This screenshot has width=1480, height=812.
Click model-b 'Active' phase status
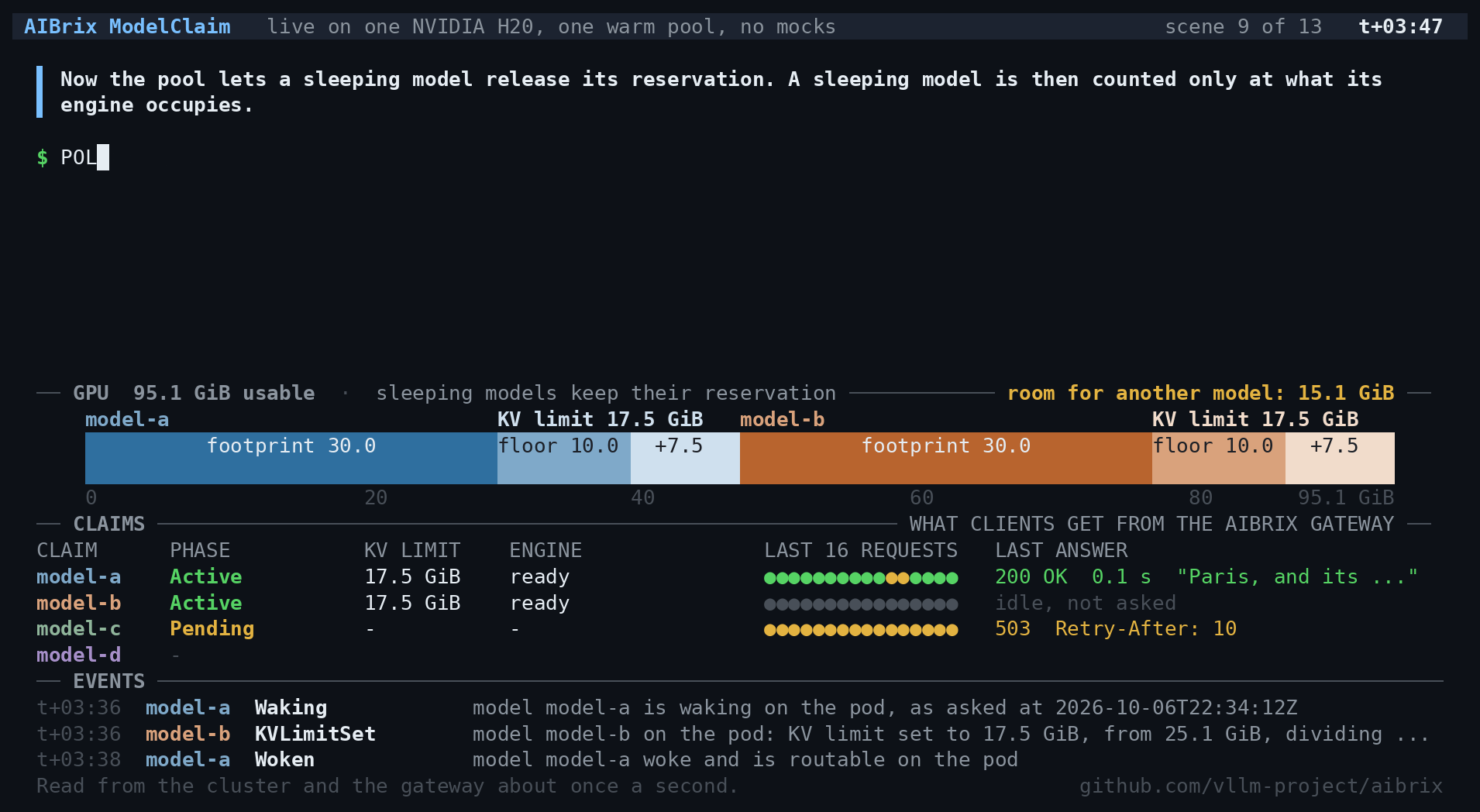[206, 603]
